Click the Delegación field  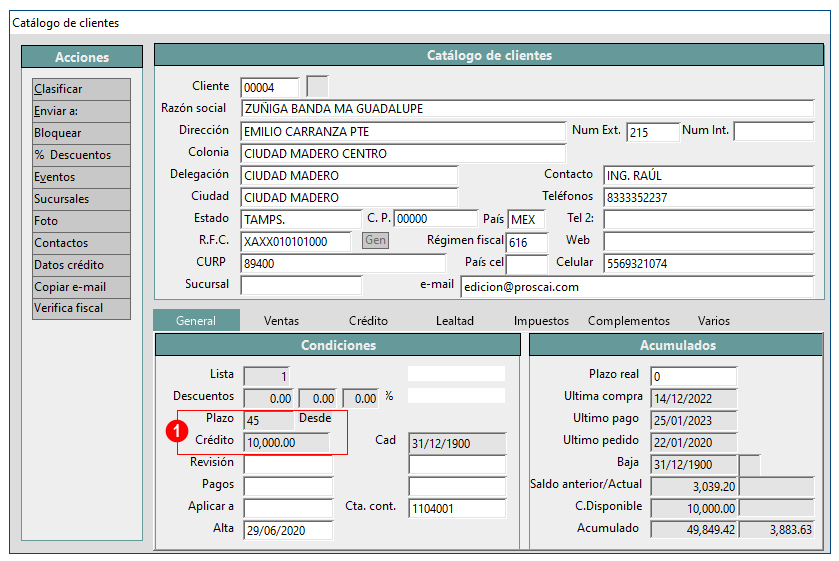tap(349, 176)
